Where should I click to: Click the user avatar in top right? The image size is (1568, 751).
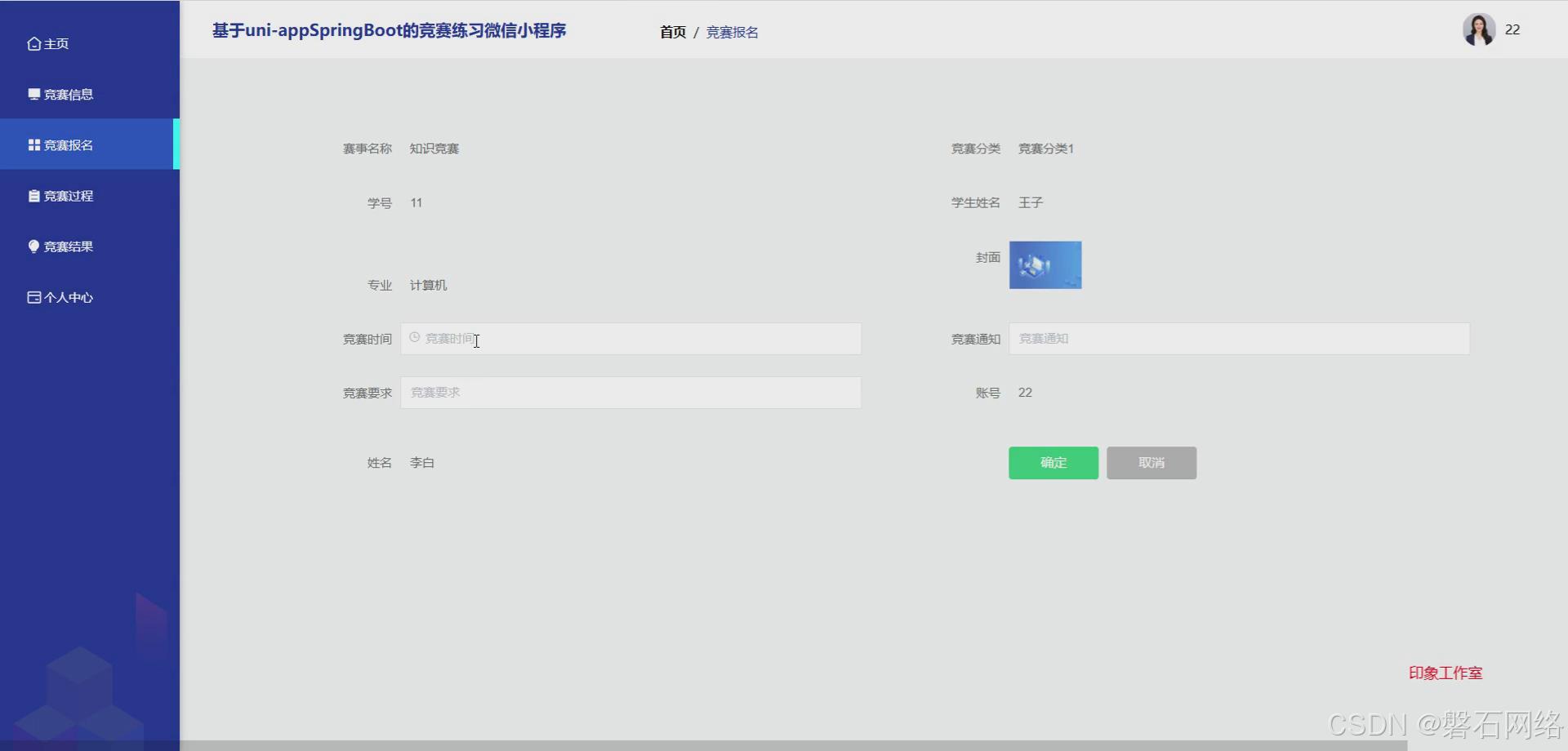point(1477,29)
